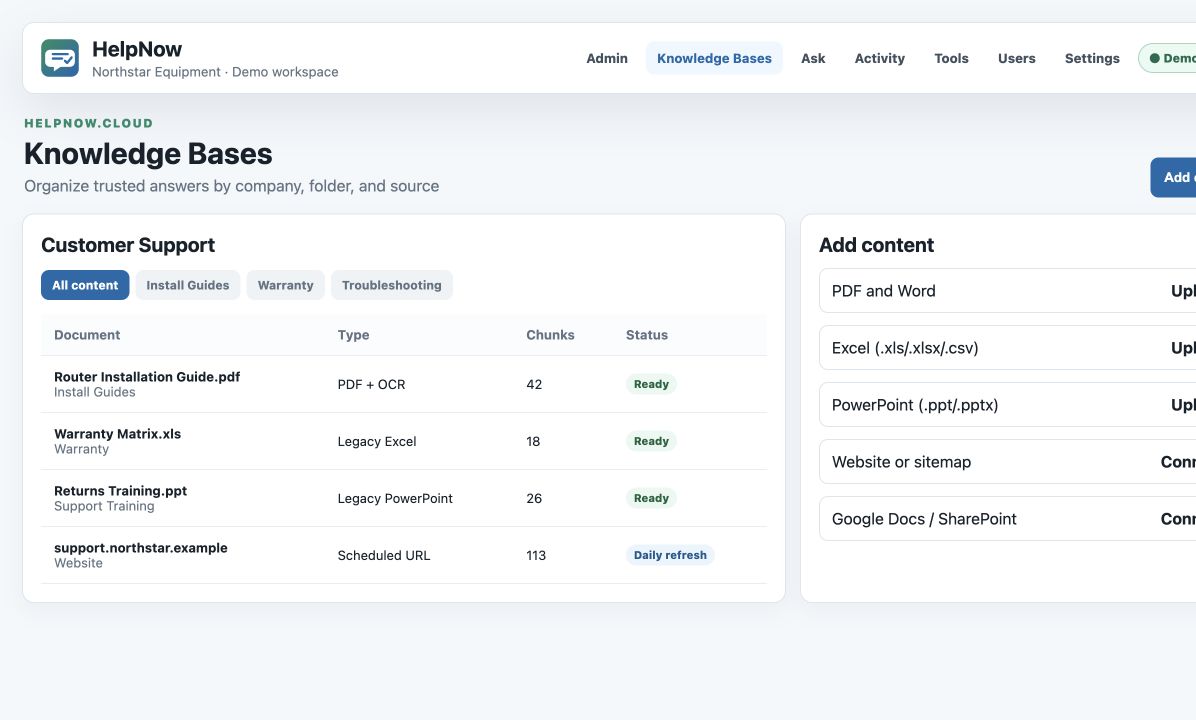Go to the Ask page
The height and width of the screenshot is (720, 1196).
pos(812,58)
